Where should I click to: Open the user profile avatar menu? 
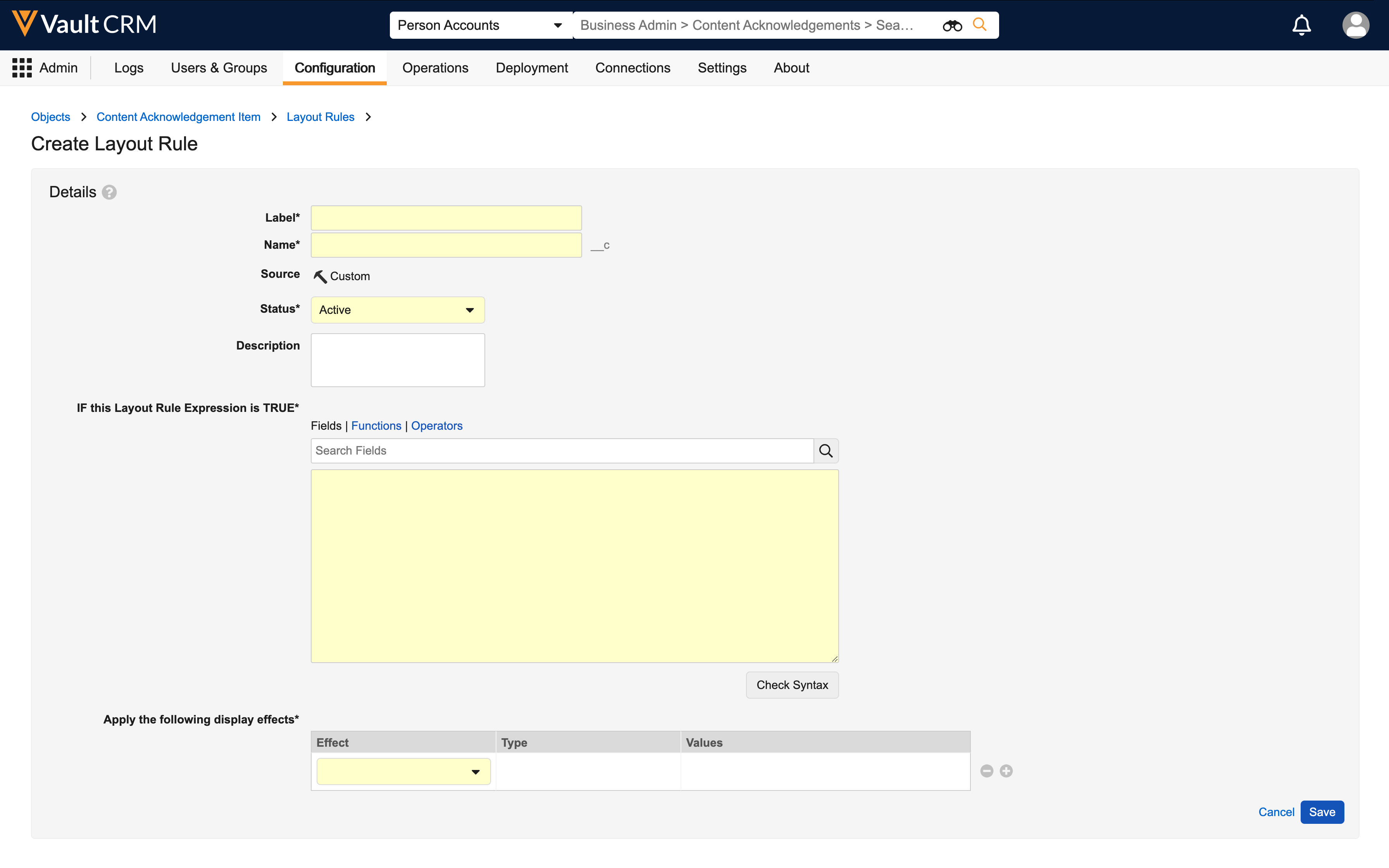[x=1355, y=25]
